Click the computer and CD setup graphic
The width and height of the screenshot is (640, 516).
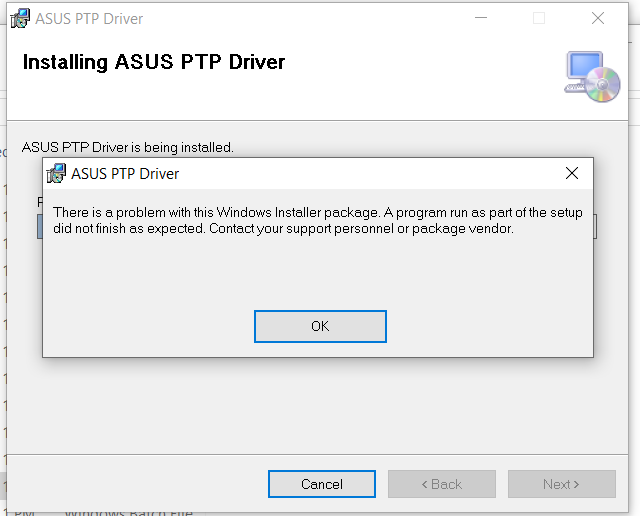point(592,77)
